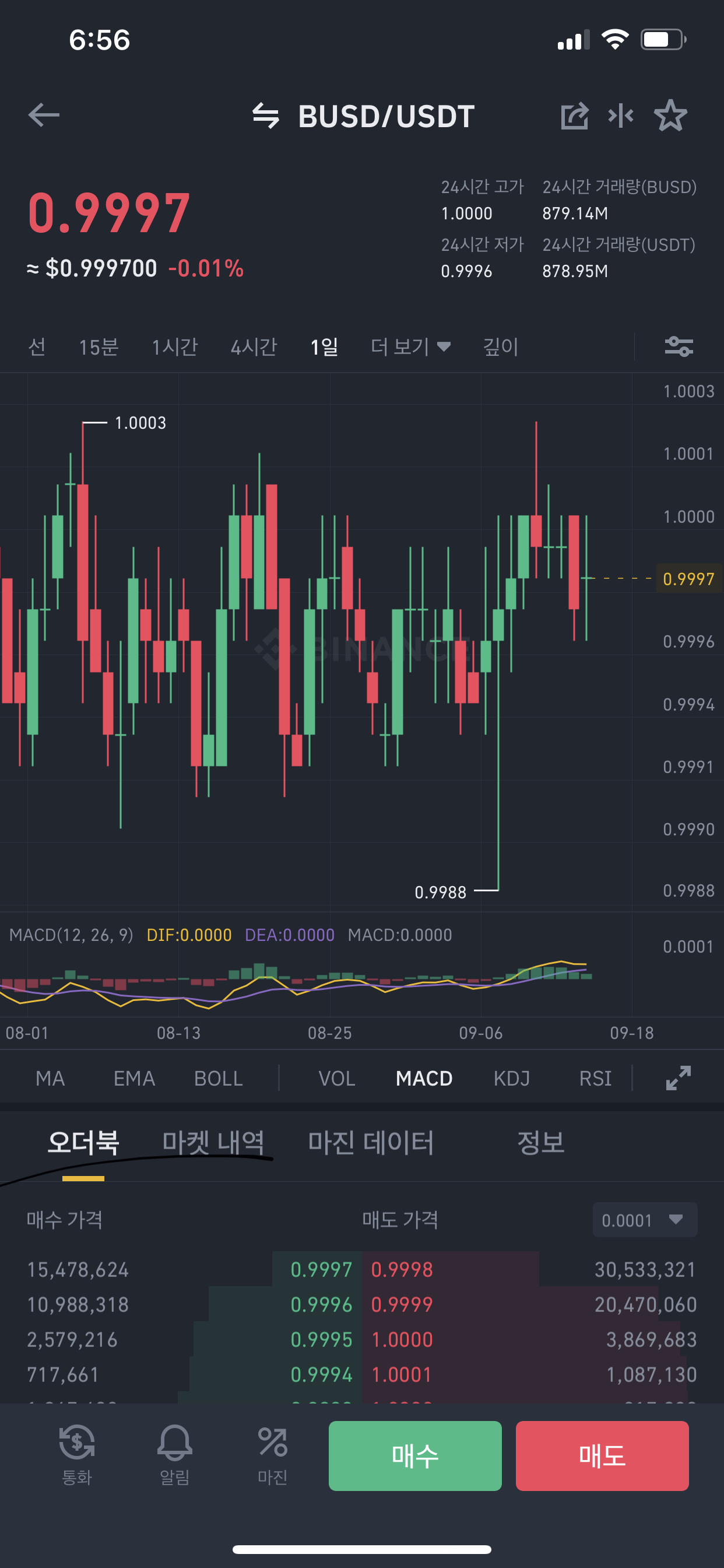
Task: Tap the 6:56 clock in status bar
Action: tap(99, 40)
